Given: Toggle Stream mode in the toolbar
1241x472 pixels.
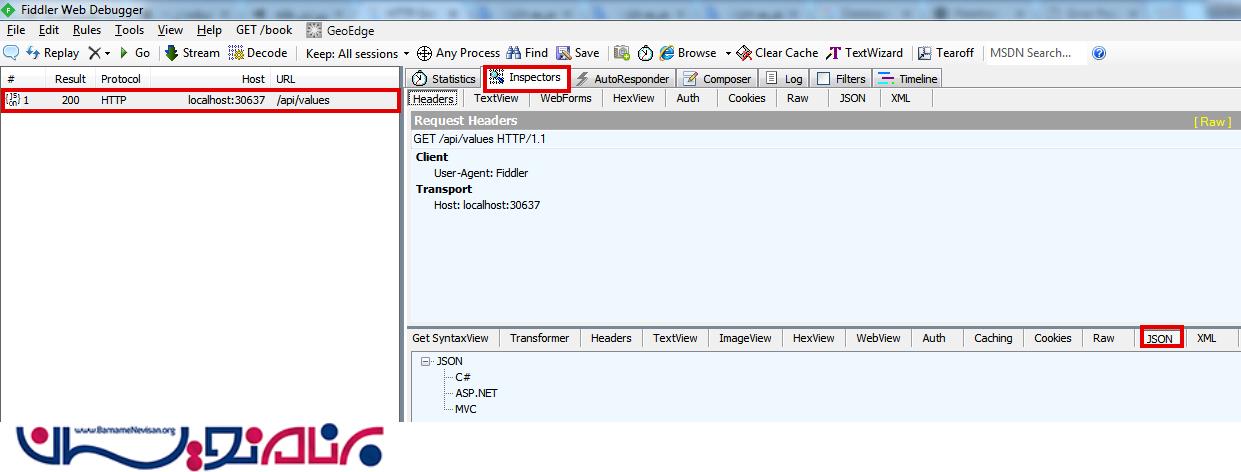Looking at the screenshot, I should tap(192, 53).
